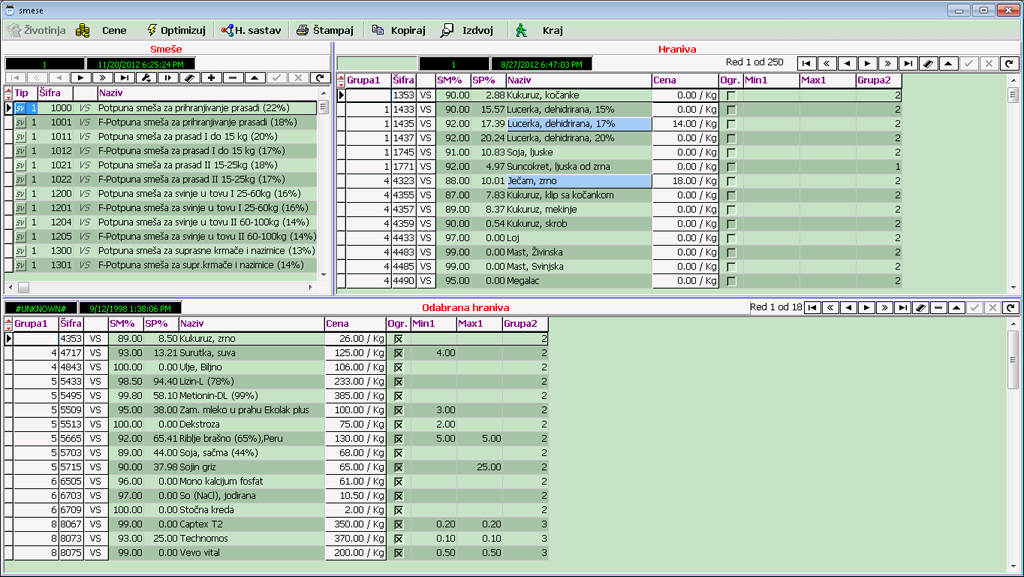The width and height of the screenshot is (1024, 577).
Task: Click sort arrows left of Tip column header
Action: point(7,92)
